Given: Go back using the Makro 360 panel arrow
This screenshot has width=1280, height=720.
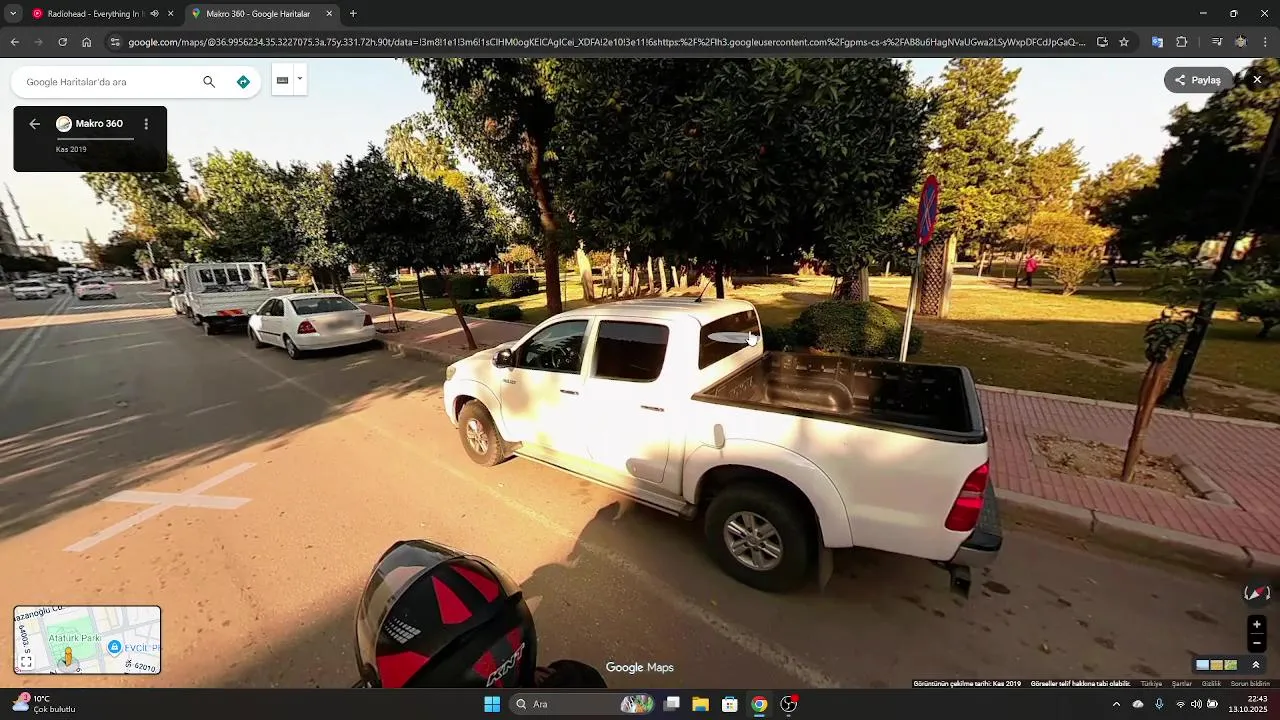Looking at the screenshot, I should pos(34,124).
